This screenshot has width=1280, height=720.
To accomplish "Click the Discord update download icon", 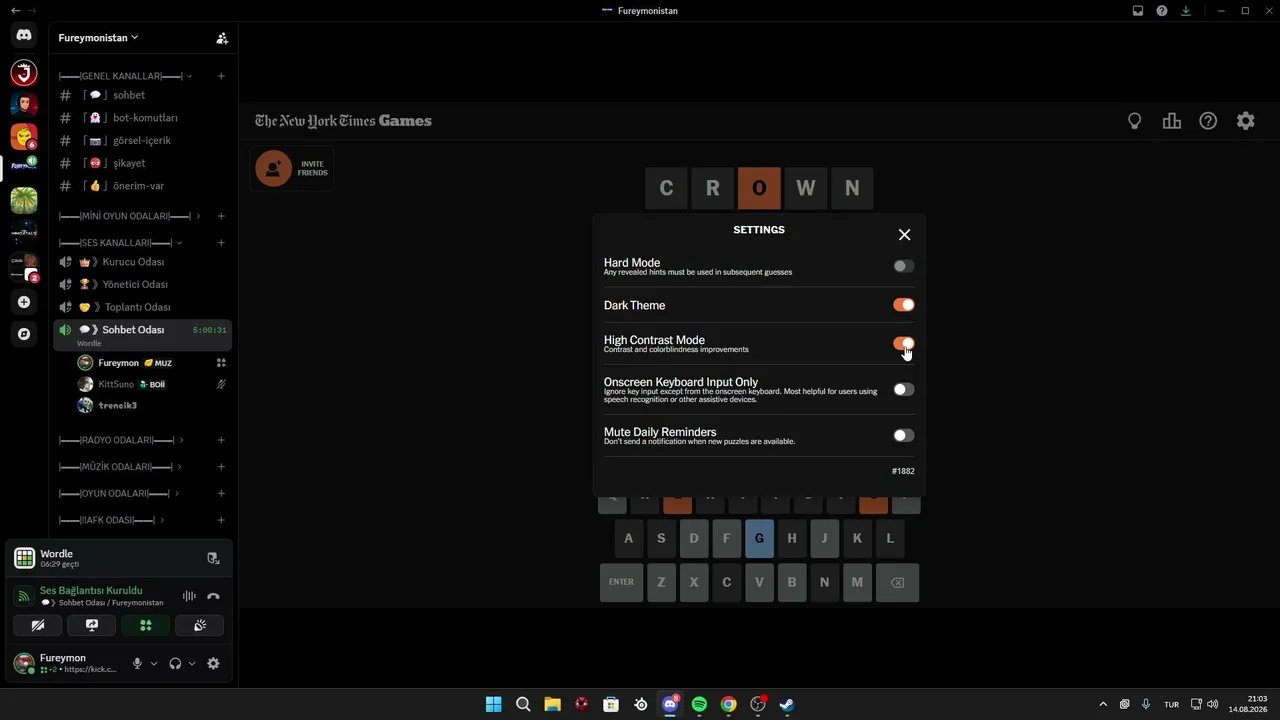I will click(1186, 11).
